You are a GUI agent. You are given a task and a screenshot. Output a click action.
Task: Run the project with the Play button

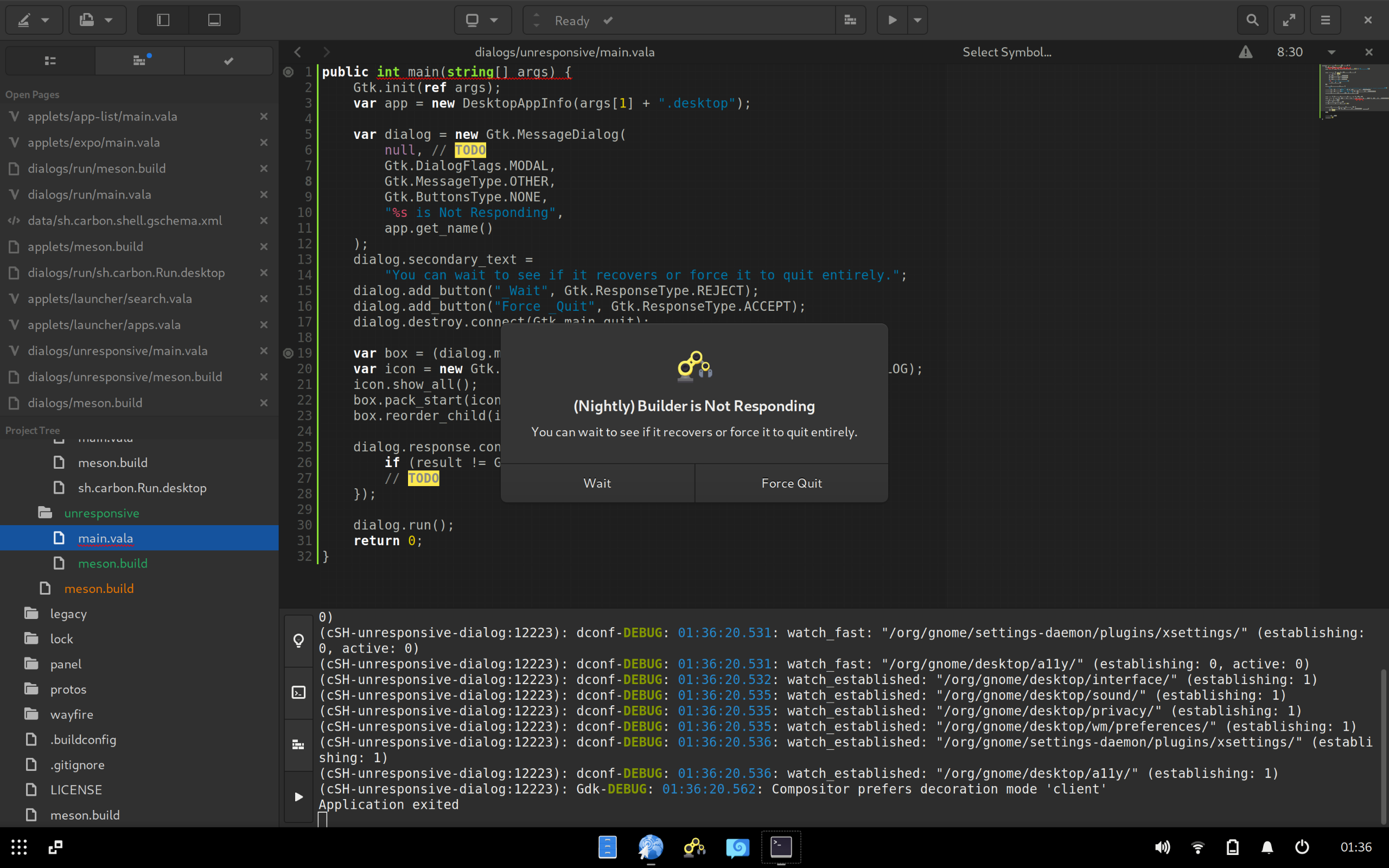click(x=891, y=20)
